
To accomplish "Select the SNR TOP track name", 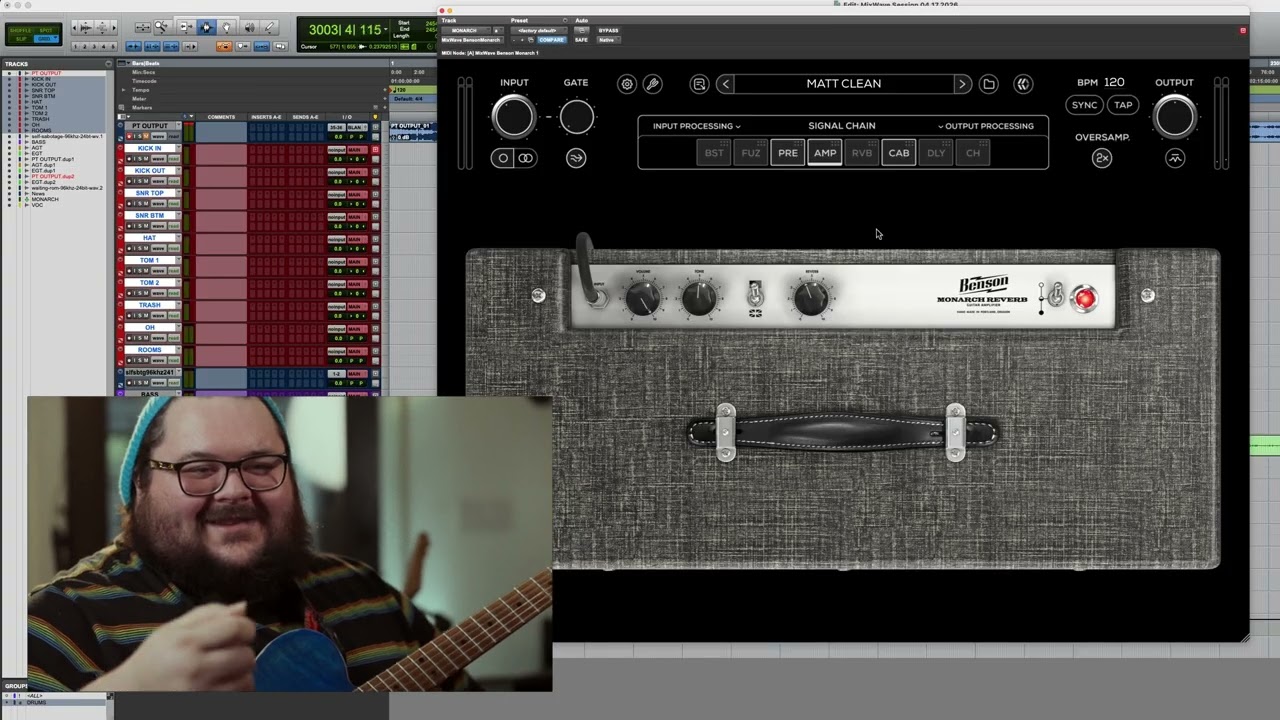I will pos(149,193).
